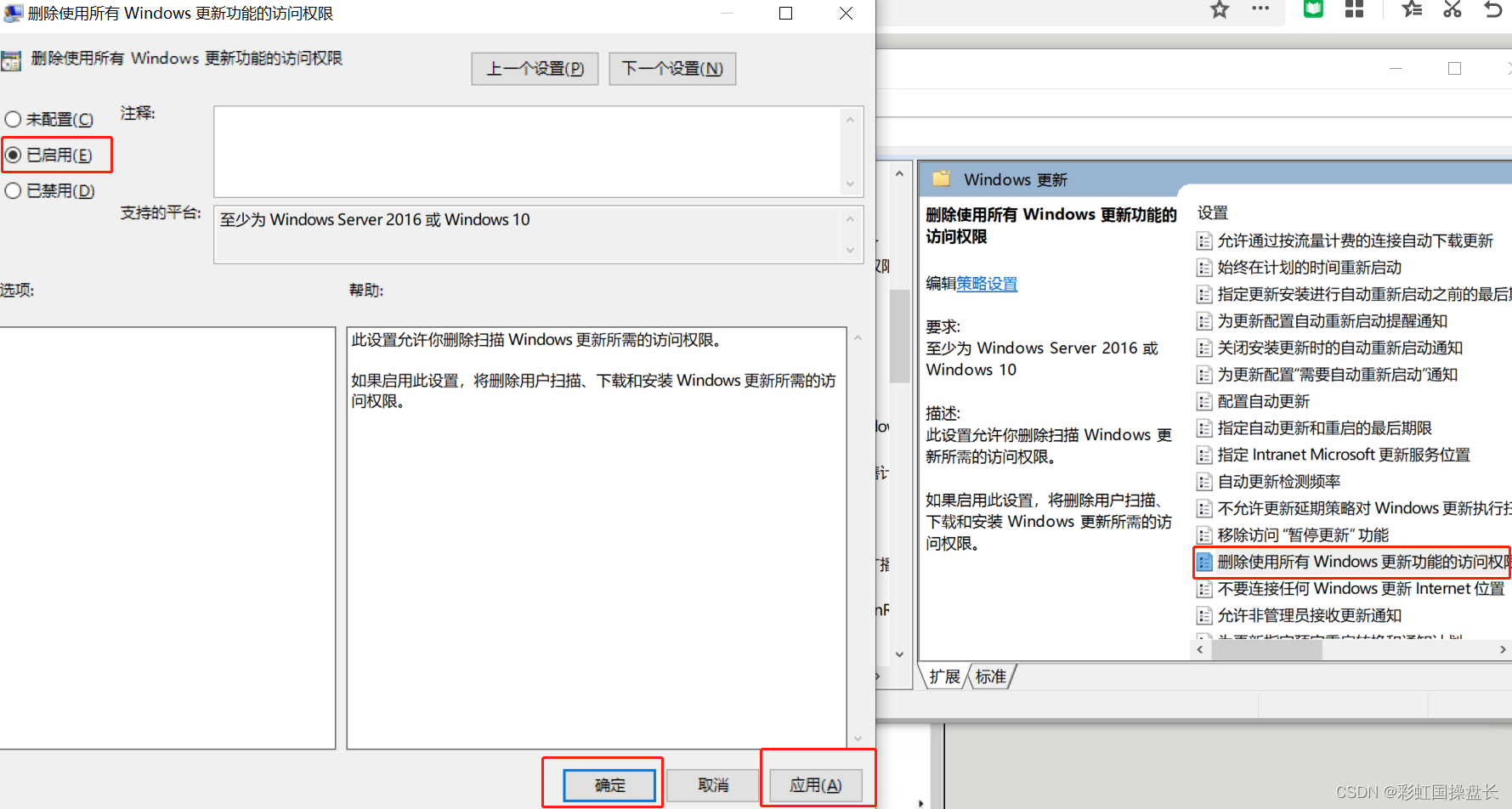Click the icon for 移除访问"暂停更新"功能

[1203, 535]
